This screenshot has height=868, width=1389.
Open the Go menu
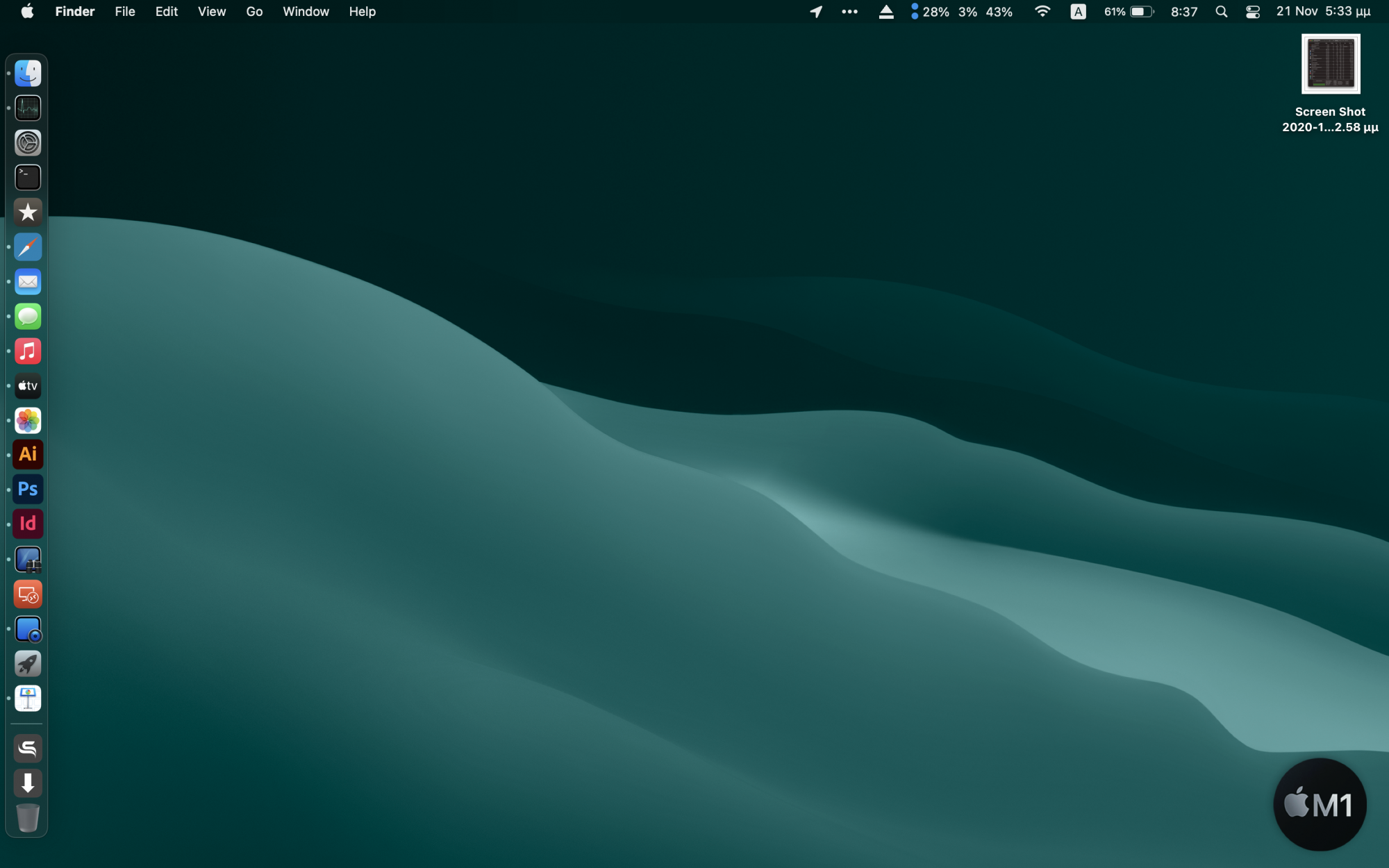[x=254, y=12]
